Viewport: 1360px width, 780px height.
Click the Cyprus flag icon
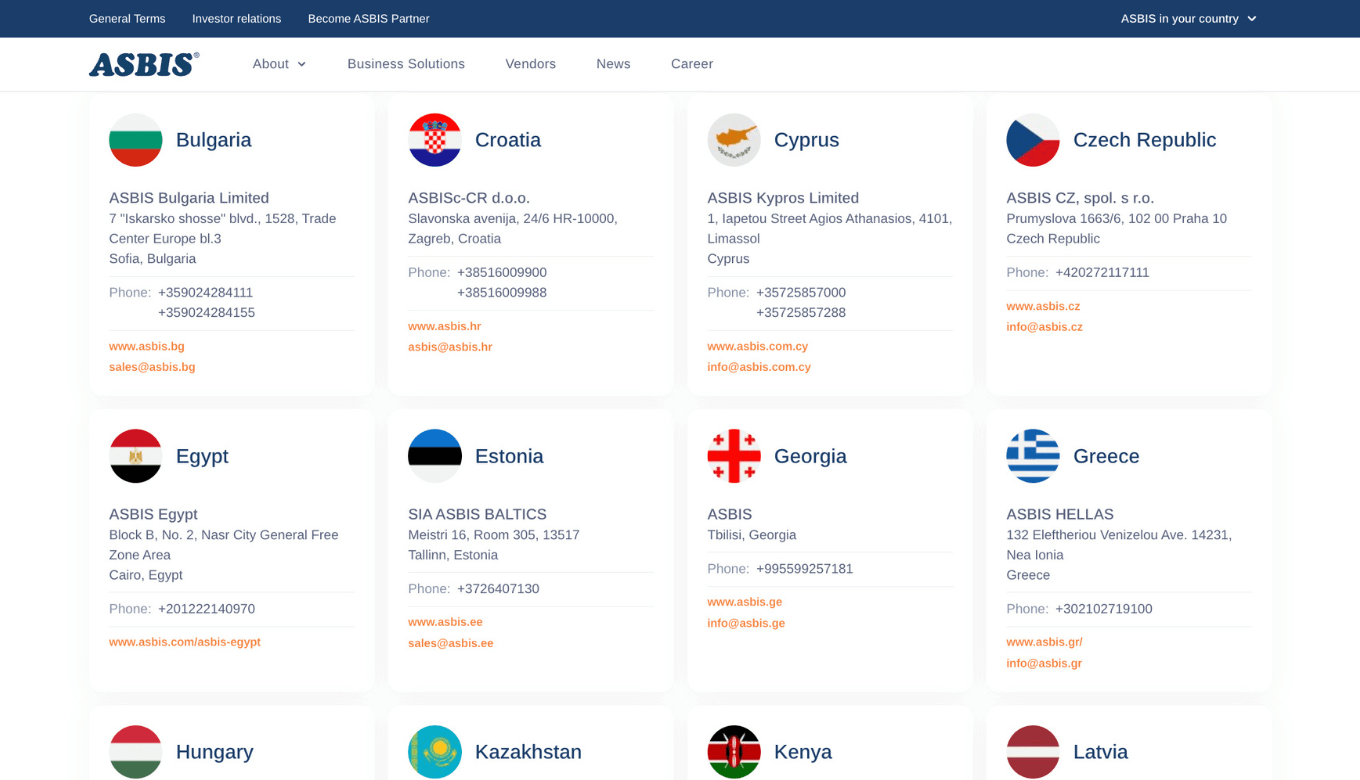tap(734, 140)
